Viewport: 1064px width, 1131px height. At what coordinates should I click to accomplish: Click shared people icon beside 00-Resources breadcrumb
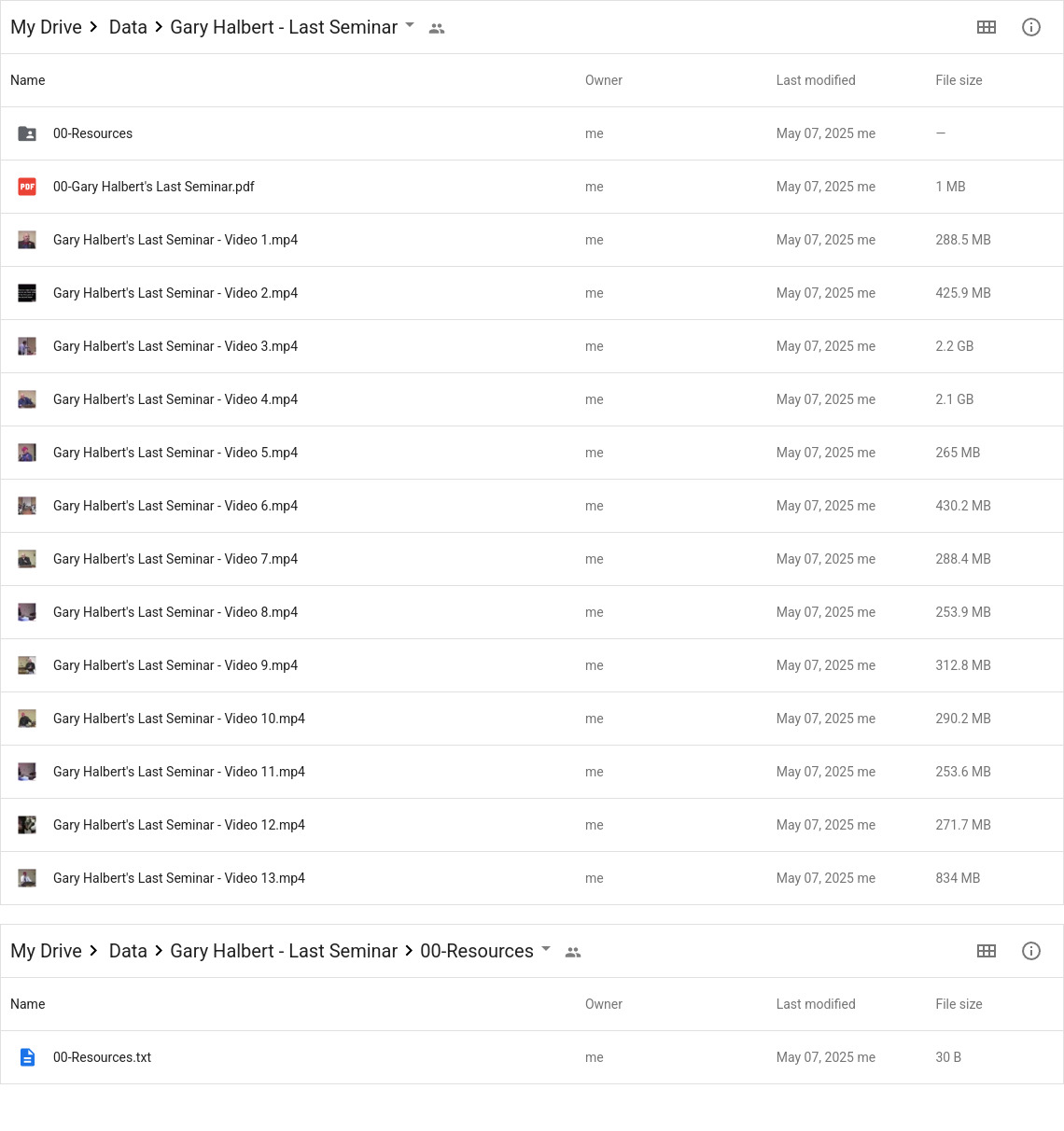573,953
